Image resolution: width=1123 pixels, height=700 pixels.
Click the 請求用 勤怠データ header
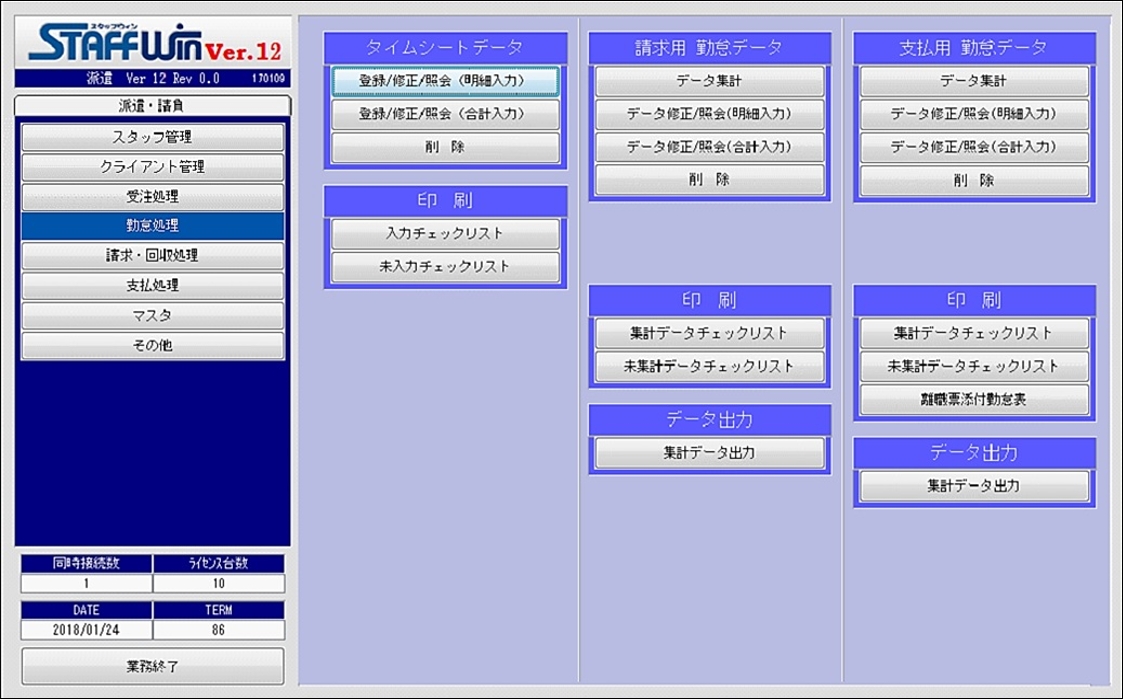click(x=710, y=48)
